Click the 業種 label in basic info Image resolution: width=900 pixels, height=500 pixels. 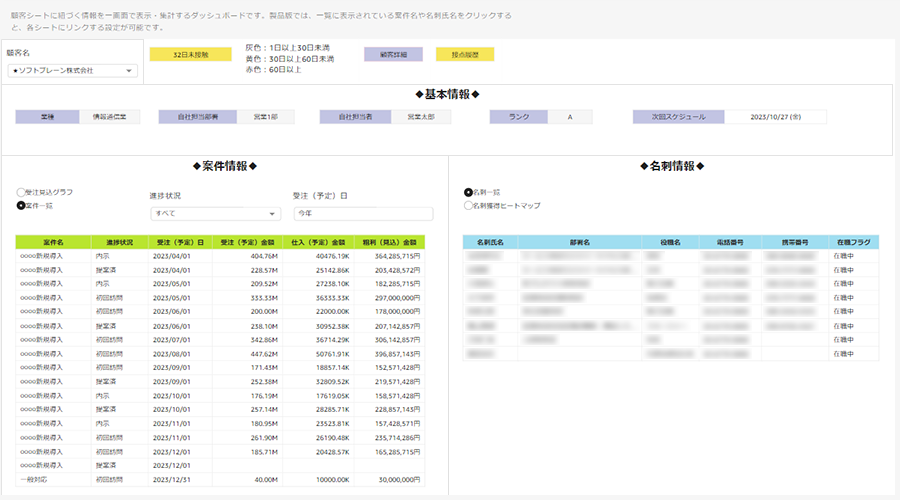[x=47, y=117]
